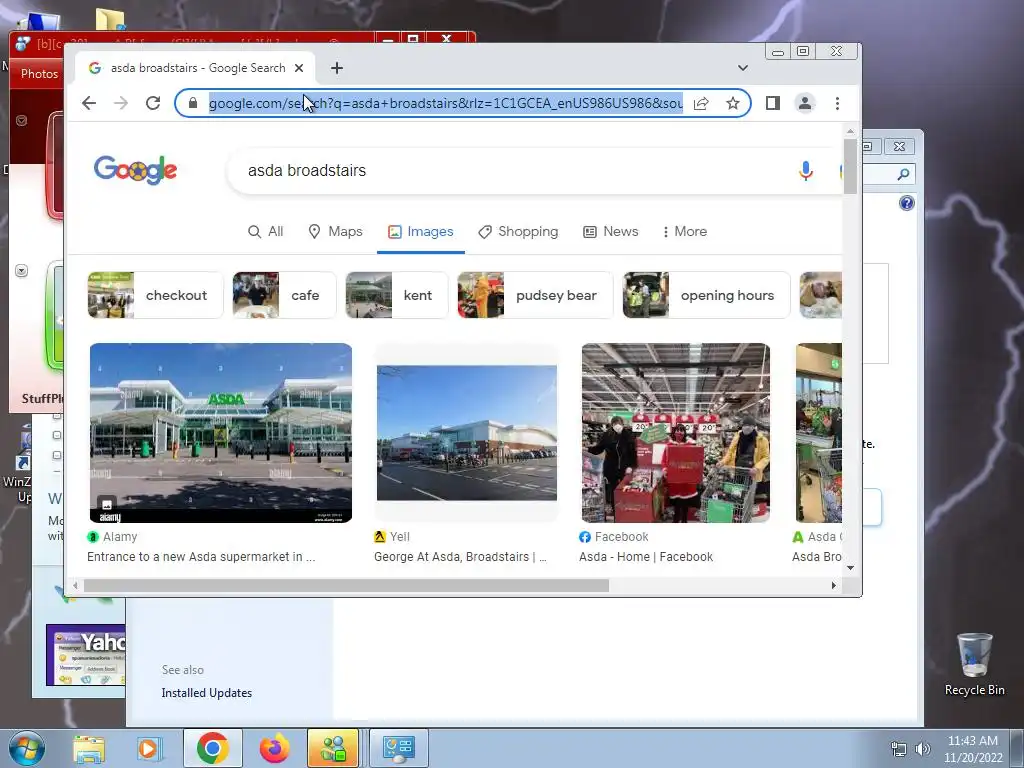Image resolution: width=1024 pixels, height=768 pixels.
Task: Click the horizontal scrollbar right arrow
Action: 833,585
